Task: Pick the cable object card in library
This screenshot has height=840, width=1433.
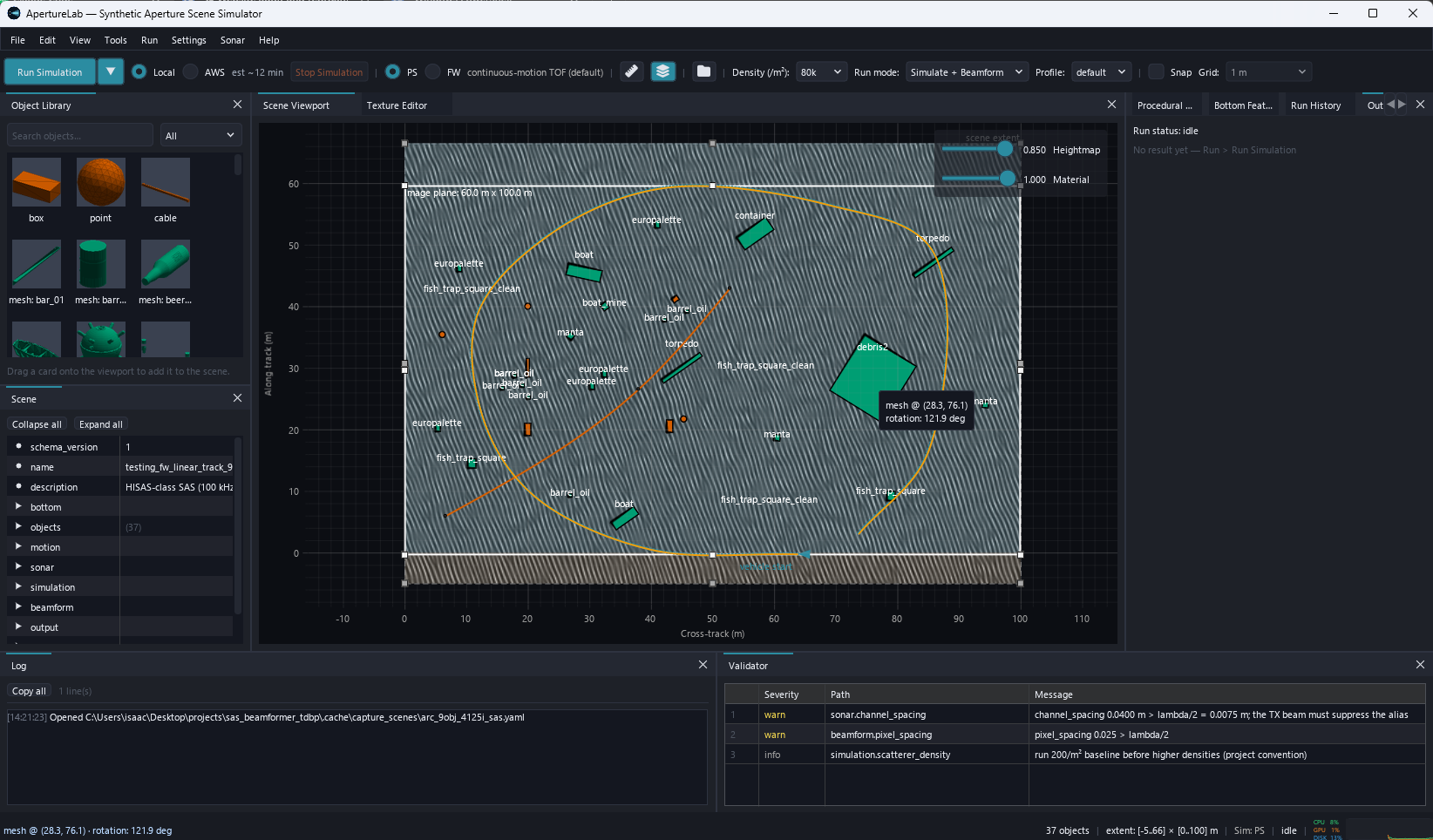Action: (x=166, y=190)
